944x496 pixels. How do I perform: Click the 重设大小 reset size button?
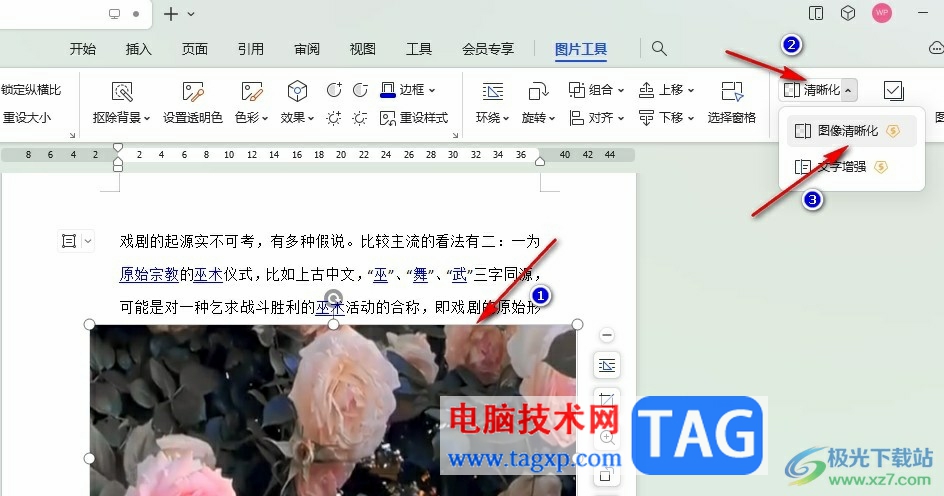[x=26, y=118]
